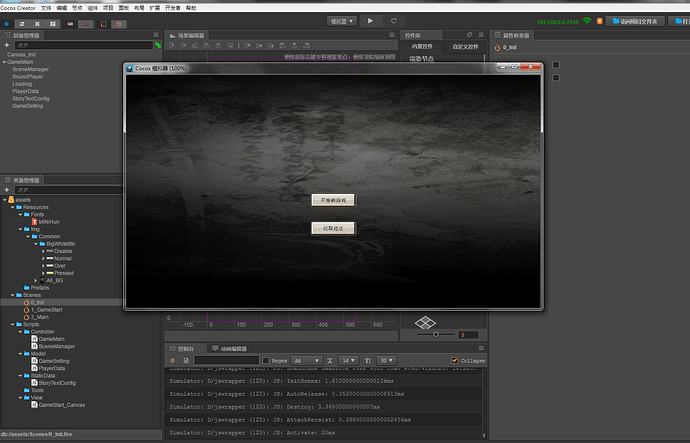The image size is (690, 443).
Task: Toggle the Collapse checkbox in console
Action: pos(455,360)
